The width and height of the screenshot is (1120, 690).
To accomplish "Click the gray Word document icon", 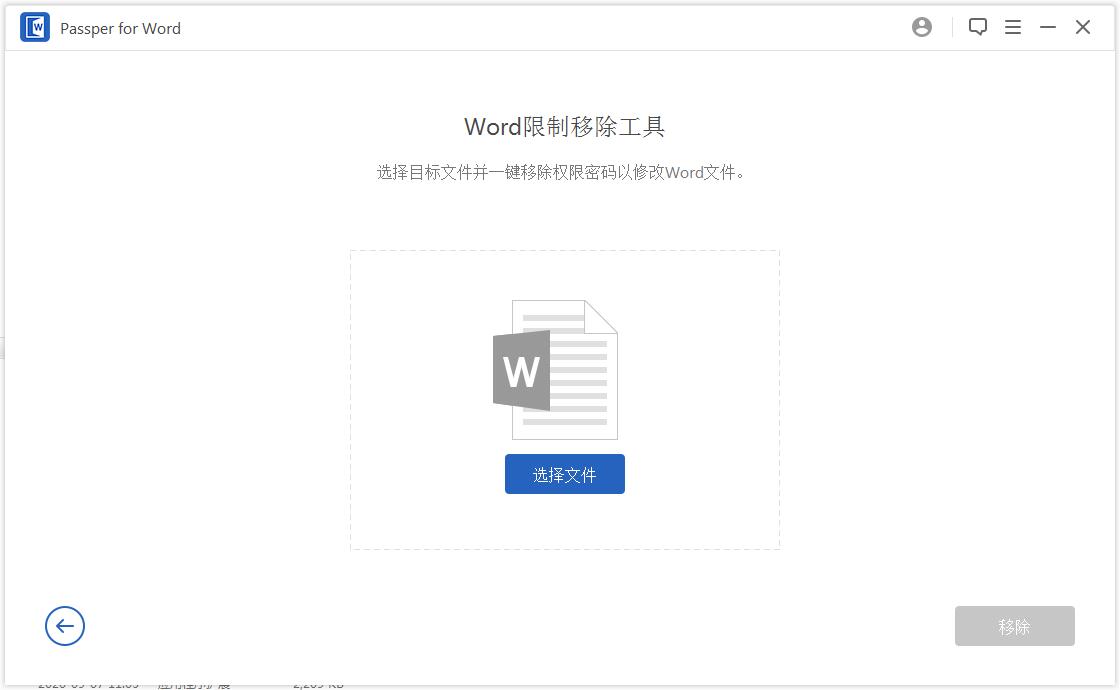I will click(x=555, y=369).
